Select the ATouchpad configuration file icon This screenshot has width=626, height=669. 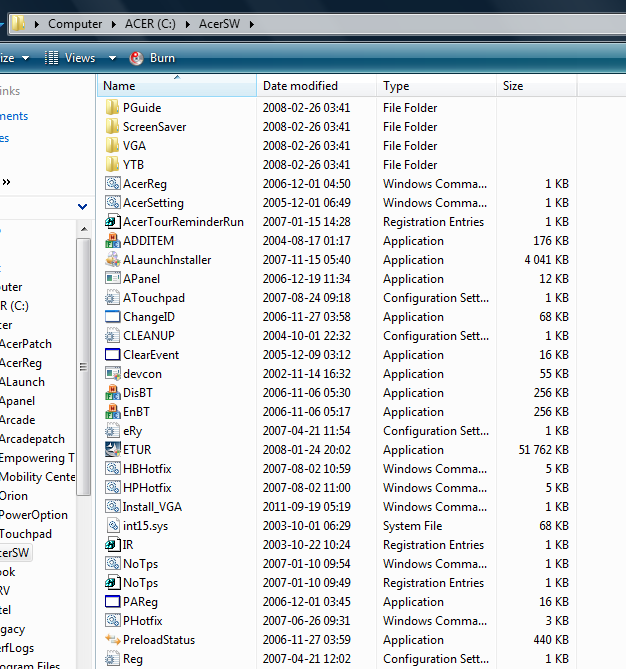point(113,297)
